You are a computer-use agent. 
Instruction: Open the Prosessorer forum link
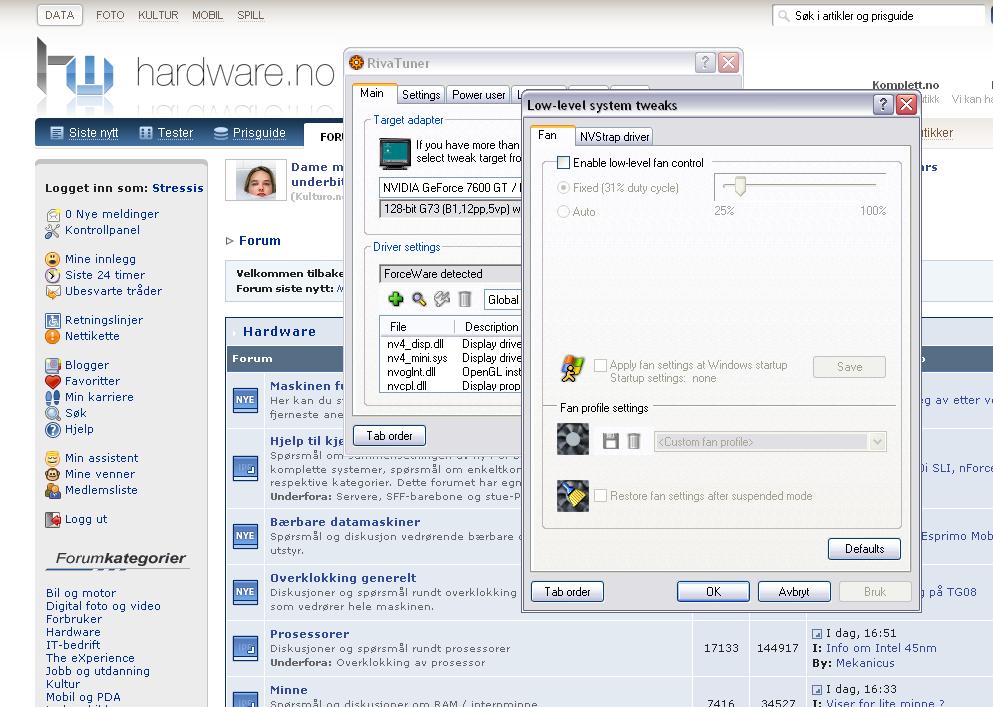pos(309,634)
